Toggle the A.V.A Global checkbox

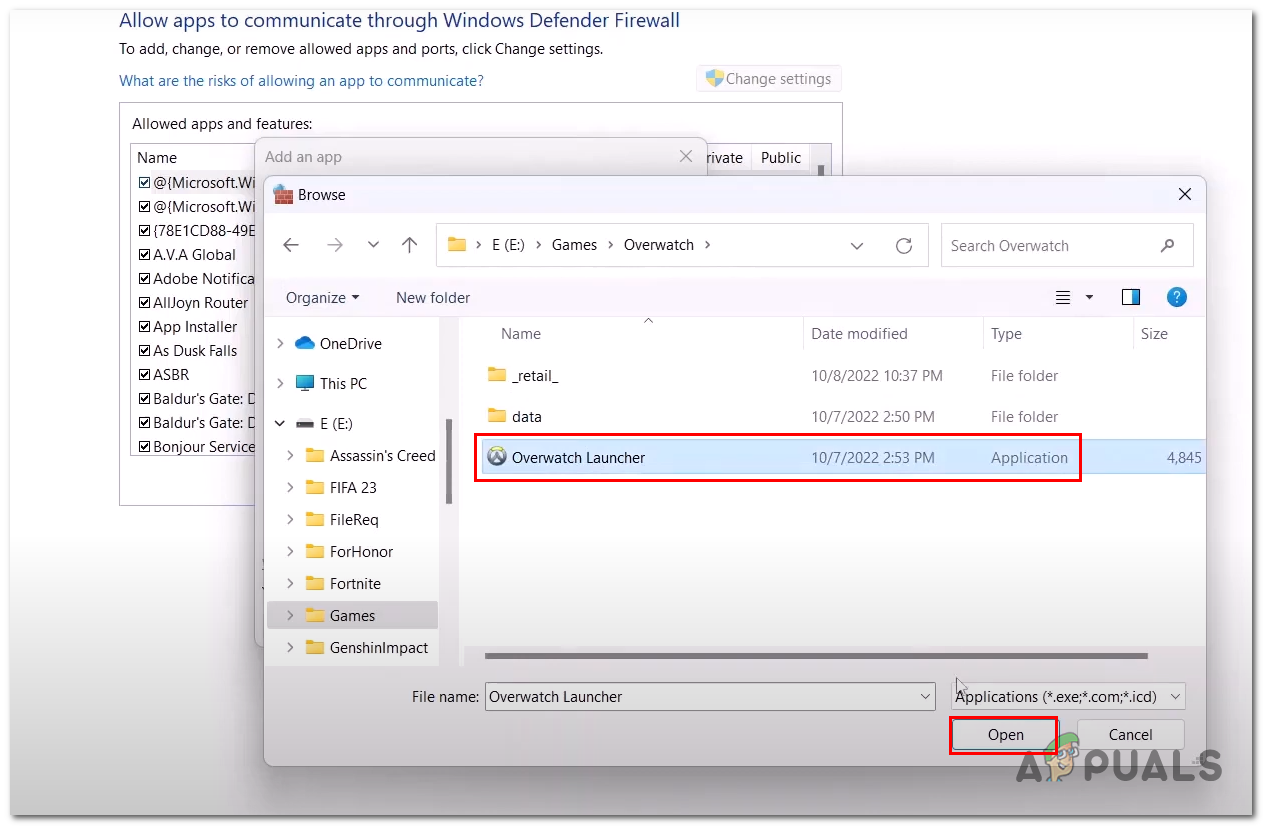pos(144,254)
